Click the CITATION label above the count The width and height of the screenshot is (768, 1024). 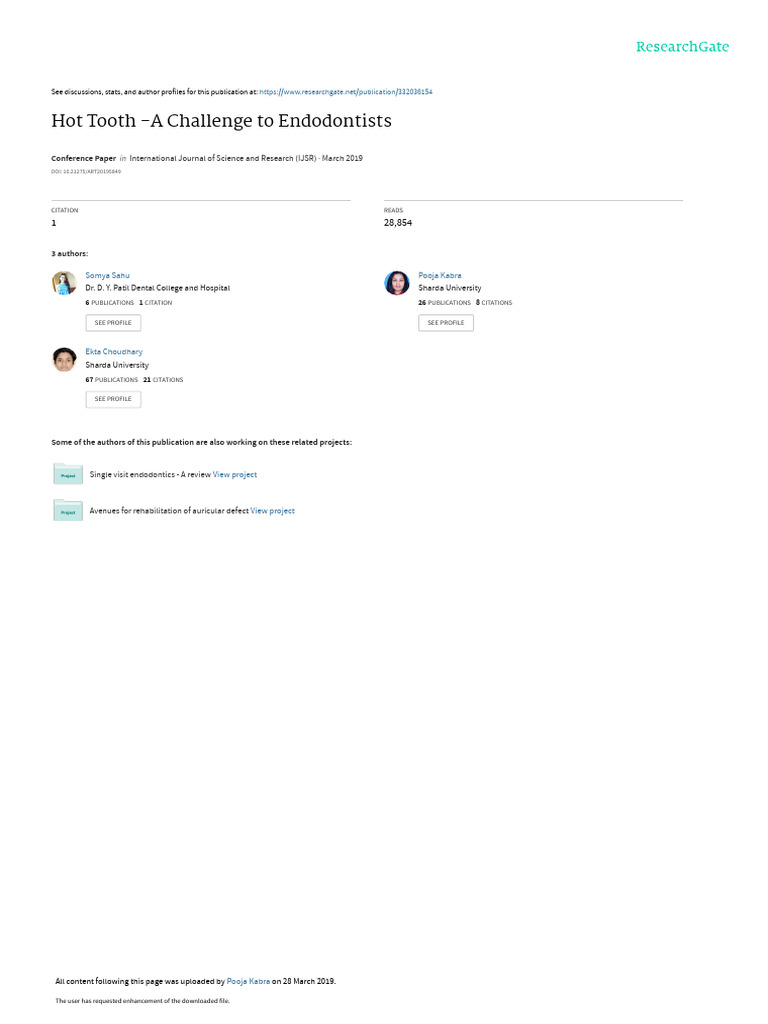click(65, 210)
